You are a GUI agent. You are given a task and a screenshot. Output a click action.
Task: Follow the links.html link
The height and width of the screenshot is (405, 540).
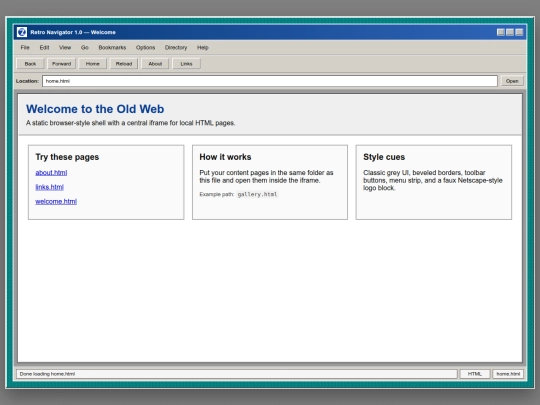[50, 187]
